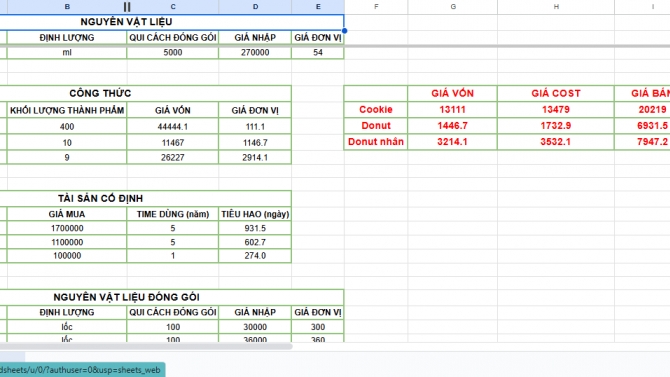Select column D header
Viewport: 670px width, 377px height.
coord(255,7)
